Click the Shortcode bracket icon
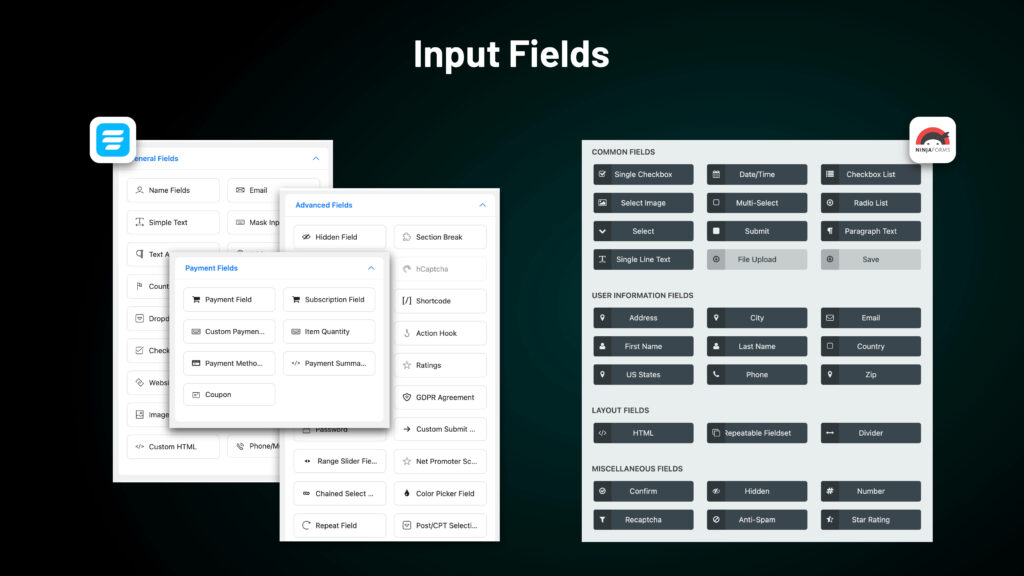Image resolution: width=1024 pixels, height=576 pixels. coord(407,301)
